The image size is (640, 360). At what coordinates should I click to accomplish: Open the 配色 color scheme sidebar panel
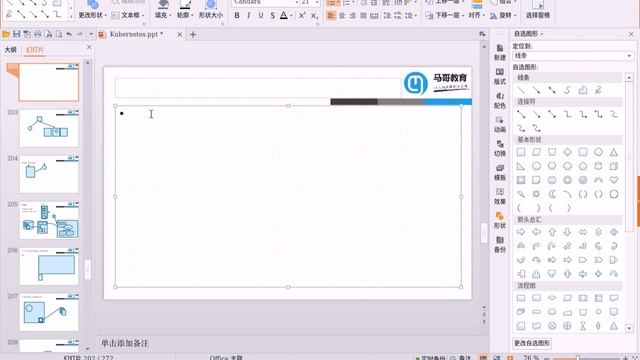pos(500,101)
